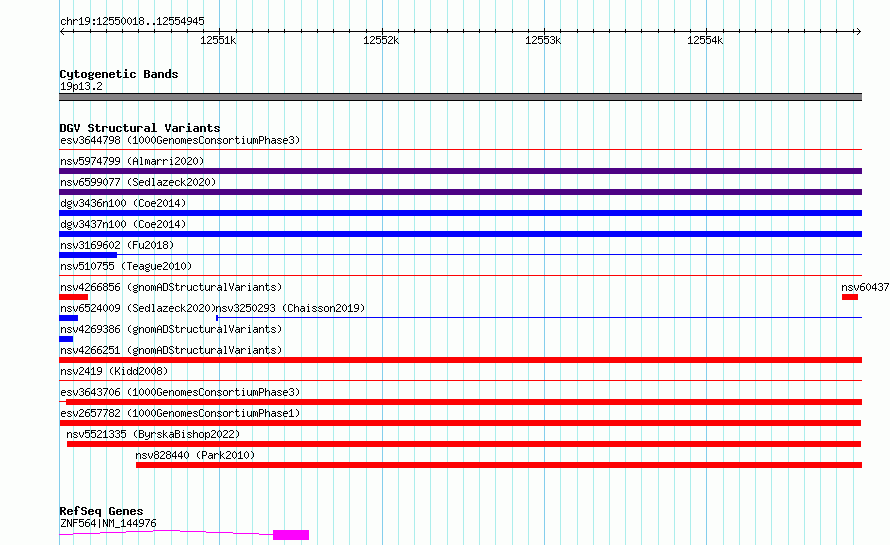Image resolution: width=890 pixels, height=545 pixels.
Task: Click the esv3644798 1000GenomesConsortiumPhase3 variant label
Action: [x=180, y=140]
